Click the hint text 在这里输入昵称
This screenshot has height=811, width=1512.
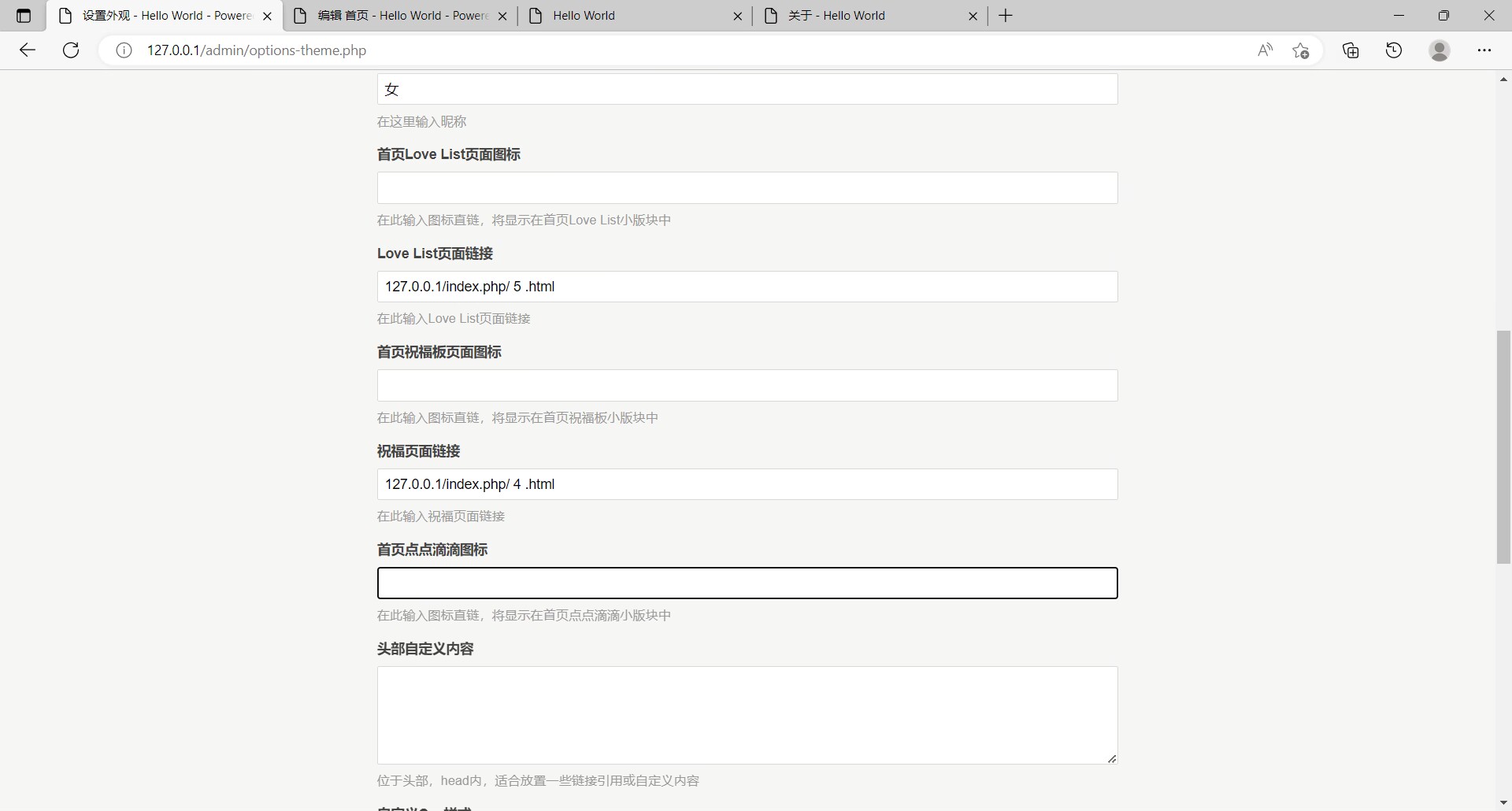[421, 121]
